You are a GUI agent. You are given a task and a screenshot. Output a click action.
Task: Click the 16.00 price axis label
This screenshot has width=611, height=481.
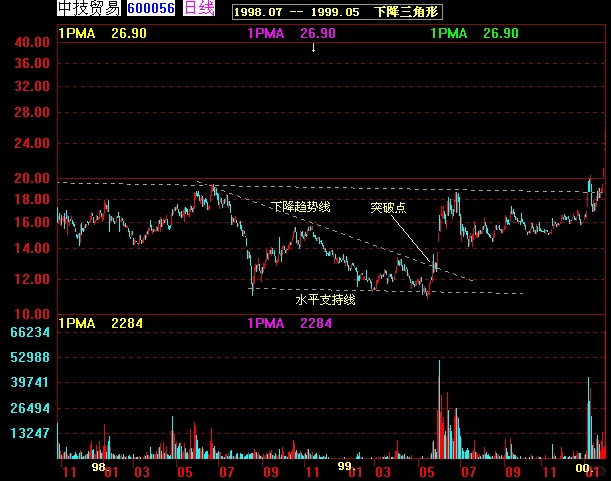click(32, 222)
